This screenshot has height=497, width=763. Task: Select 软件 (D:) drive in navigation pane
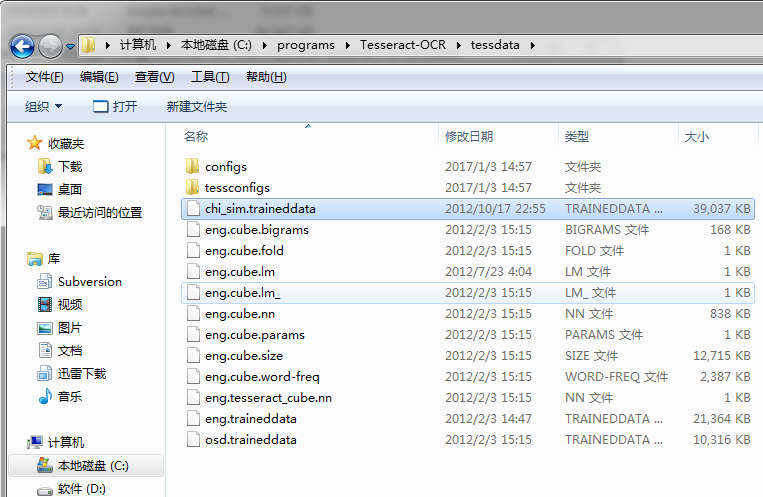coord(82,489)
